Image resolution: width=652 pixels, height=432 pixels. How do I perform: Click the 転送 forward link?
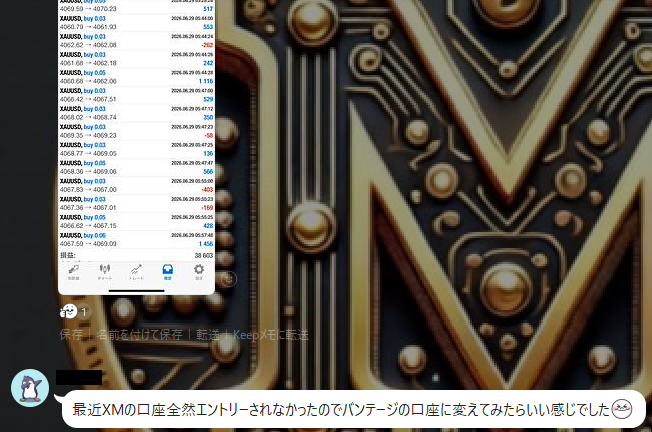tap(207, 335)
